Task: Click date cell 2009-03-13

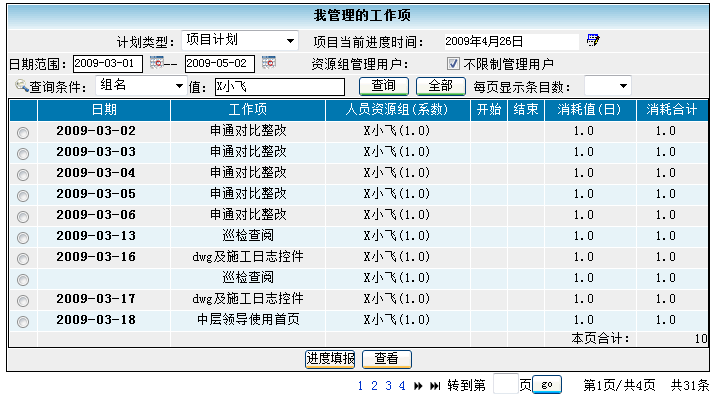Action: pyautogui.click(x=96, y=236)
